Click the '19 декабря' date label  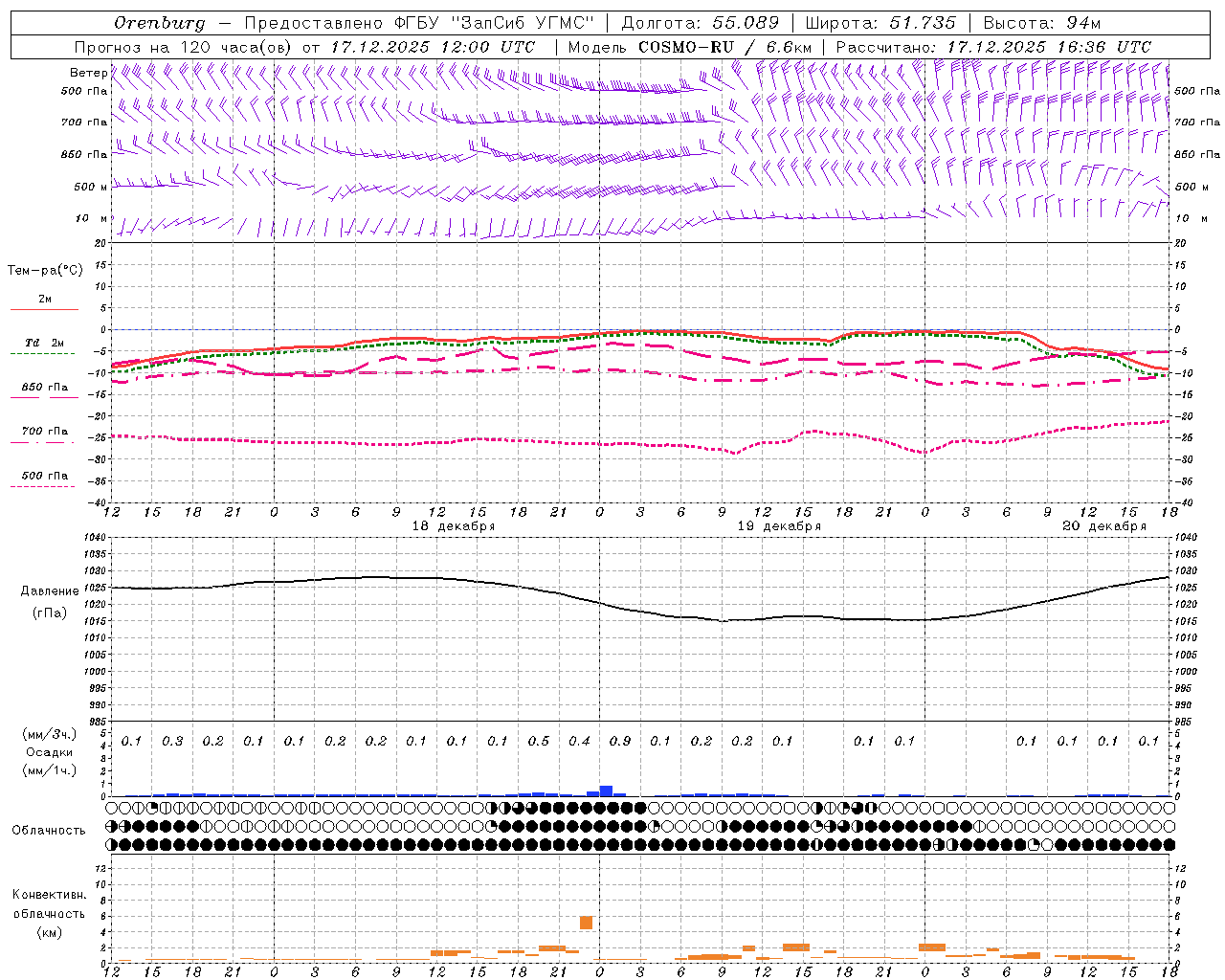click(779, 526)
